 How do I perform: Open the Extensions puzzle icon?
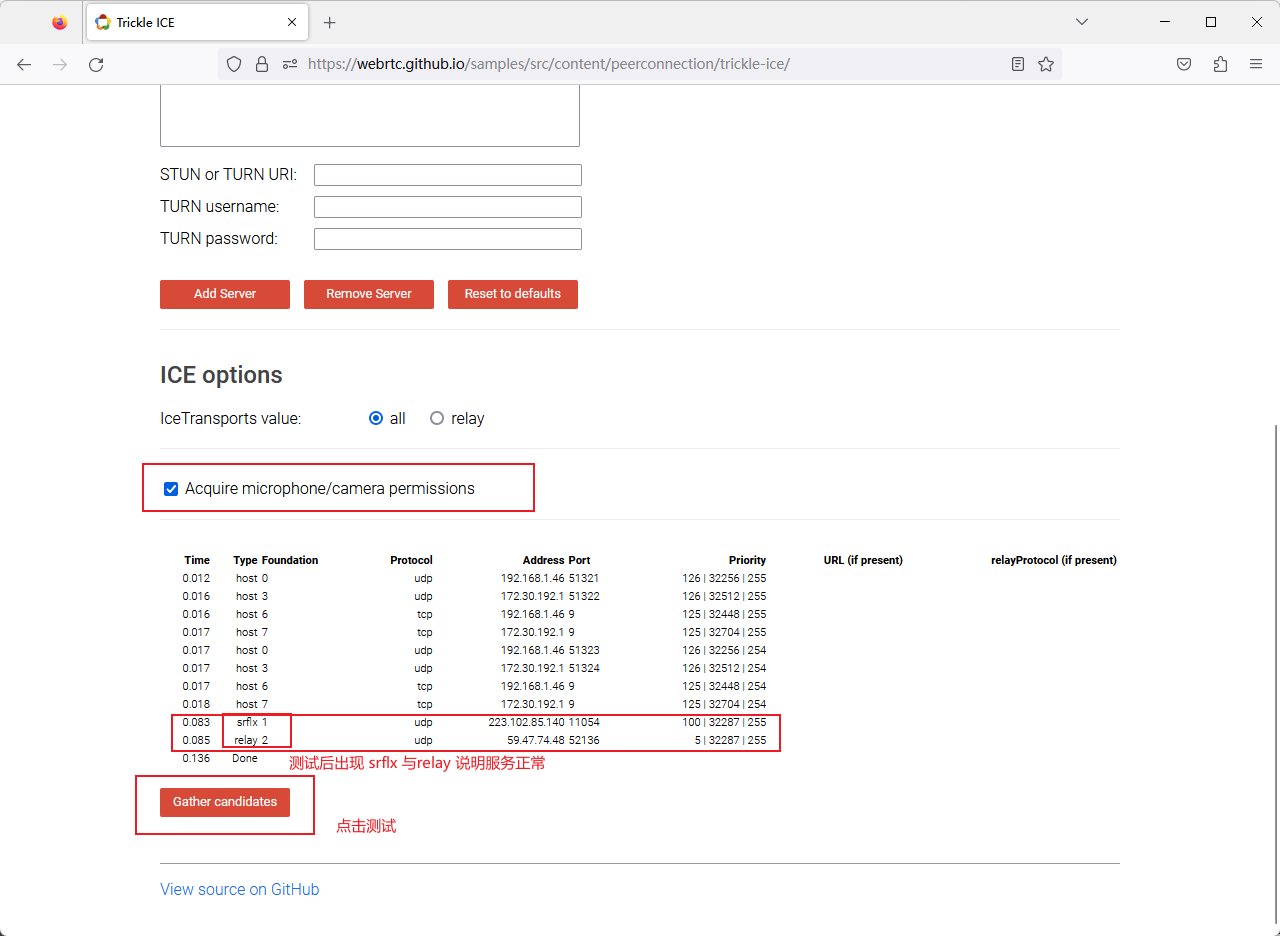[1220, 64]
